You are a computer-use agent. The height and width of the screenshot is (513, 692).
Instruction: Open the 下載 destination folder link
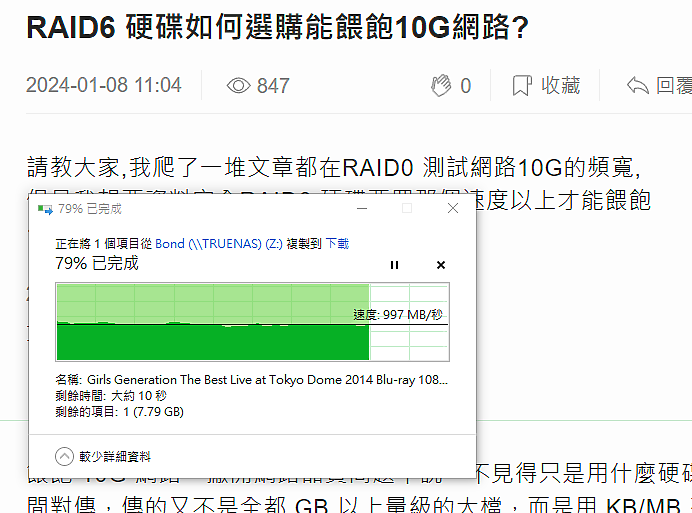coord(337,244)
